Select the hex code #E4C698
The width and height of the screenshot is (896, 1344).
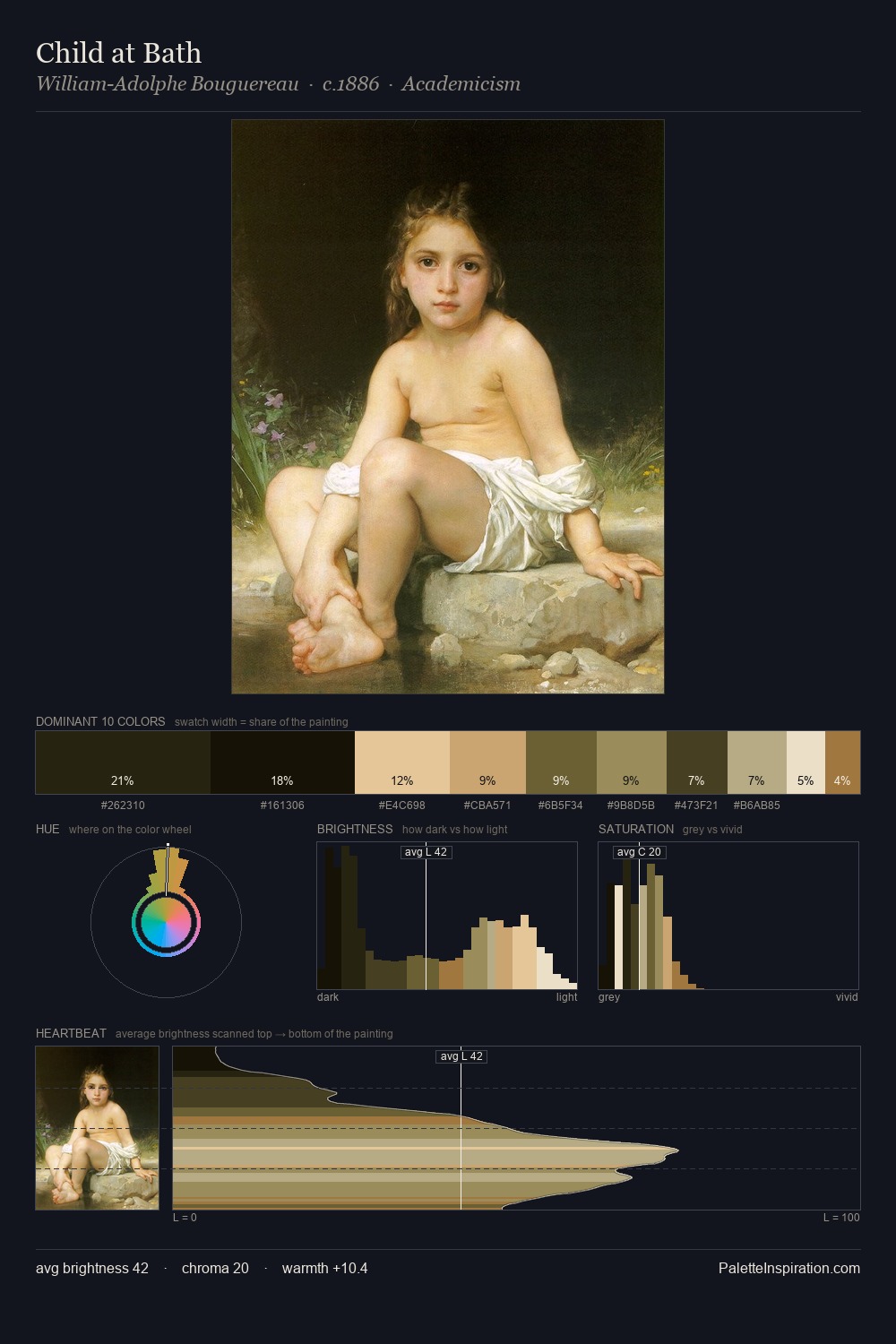[402, 806]
